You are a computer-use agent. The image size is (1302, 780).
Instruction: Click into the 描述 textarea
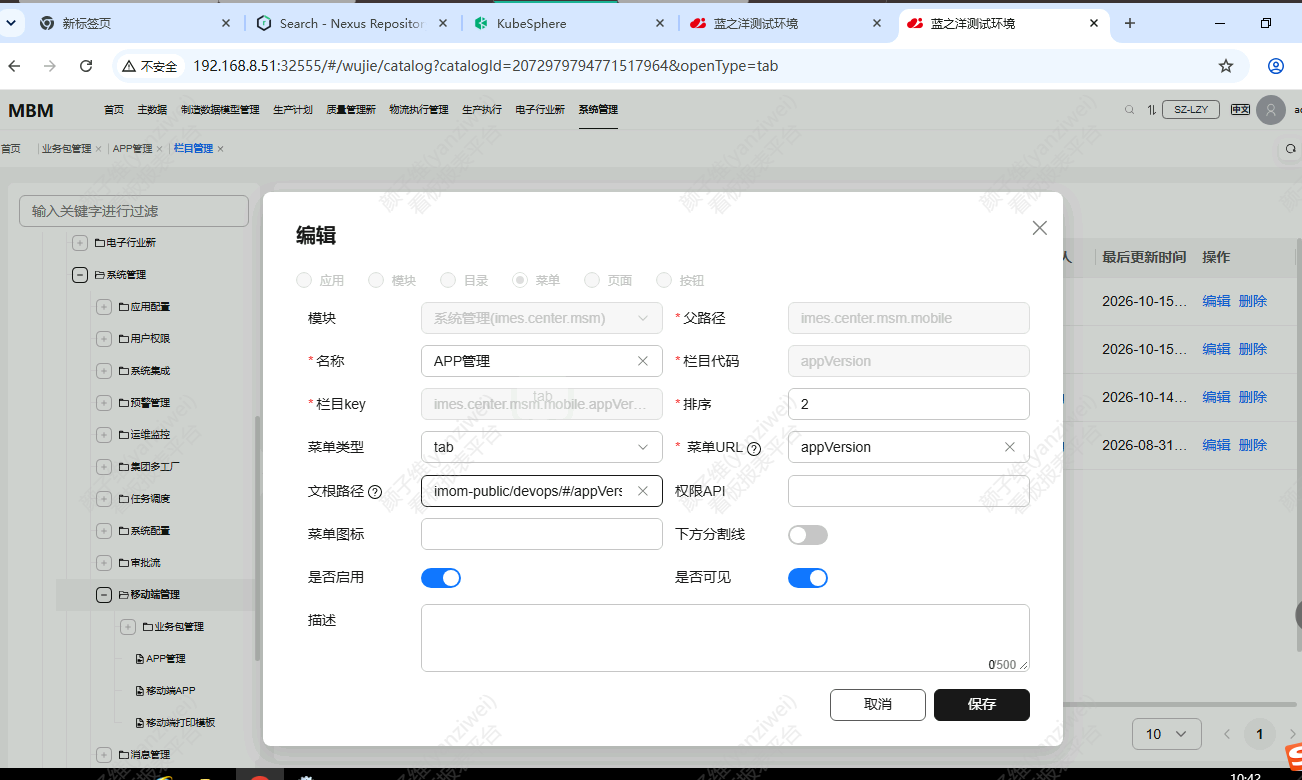pyautogui.click(x=725, y=638)
